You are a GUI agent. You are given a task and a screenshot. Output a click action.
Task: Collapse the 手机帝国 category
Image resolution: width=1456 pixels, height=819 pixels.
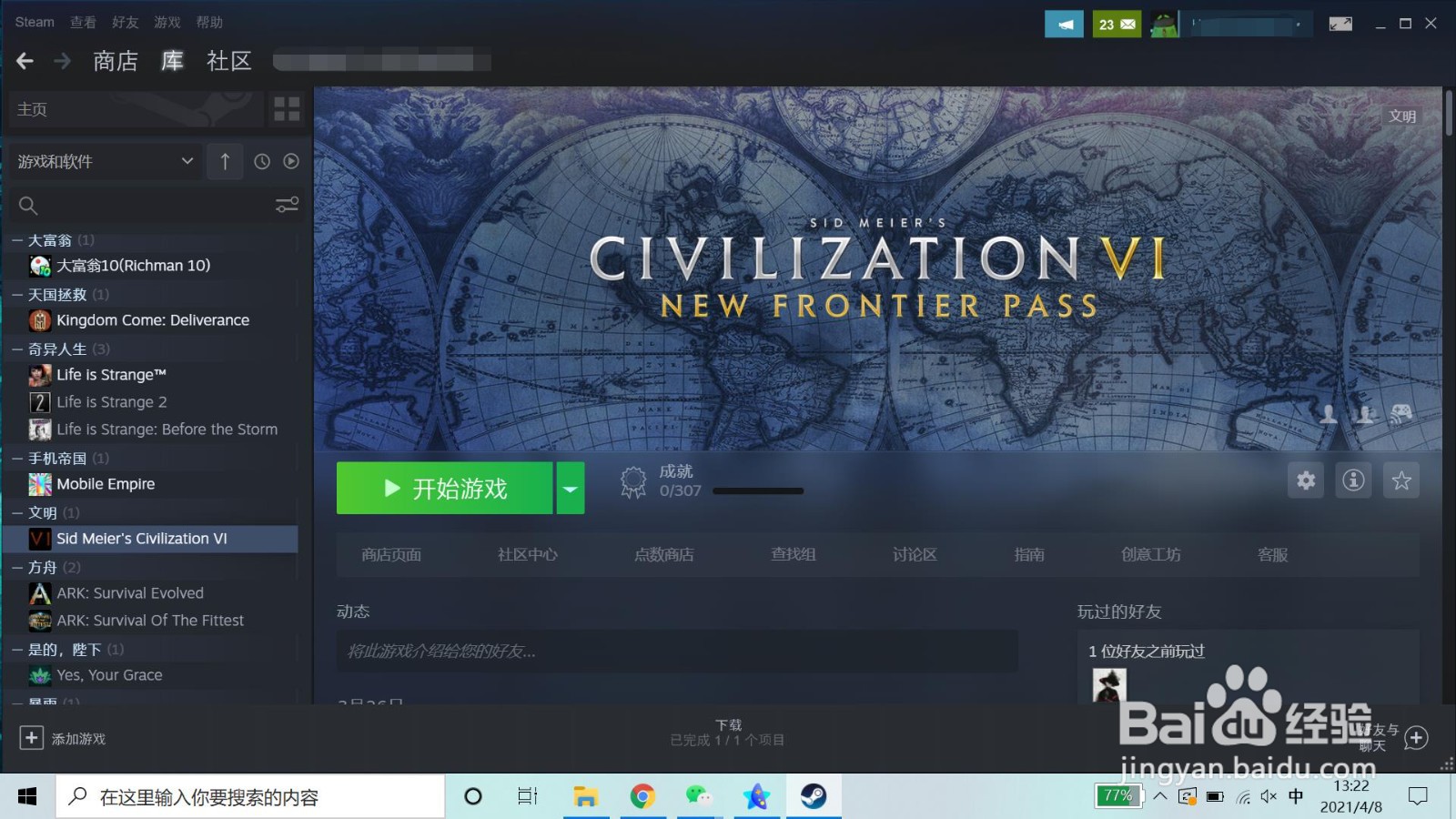pyautogui.click(x=17, y=459)
